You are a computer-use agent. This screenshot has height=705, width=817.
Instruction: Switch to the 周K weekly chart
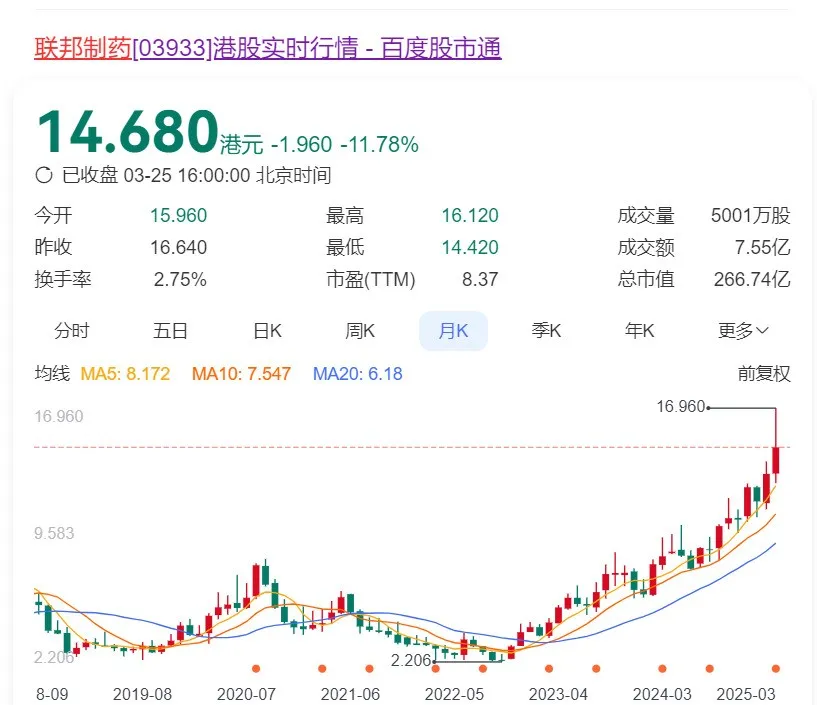(x=360, y=331)
